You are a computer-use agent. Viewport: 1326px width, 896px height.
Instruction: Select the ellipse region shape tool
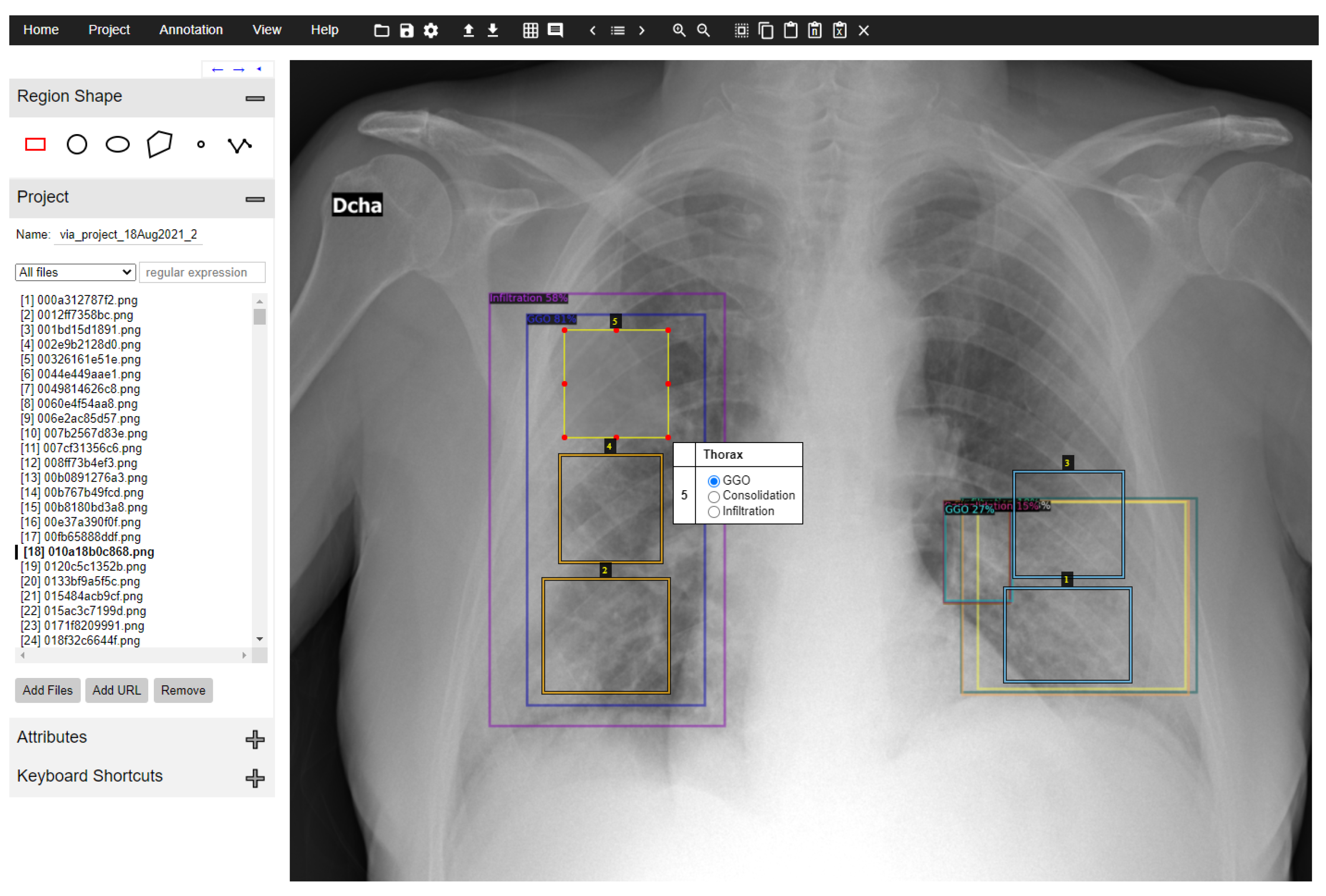coord(117,145)
